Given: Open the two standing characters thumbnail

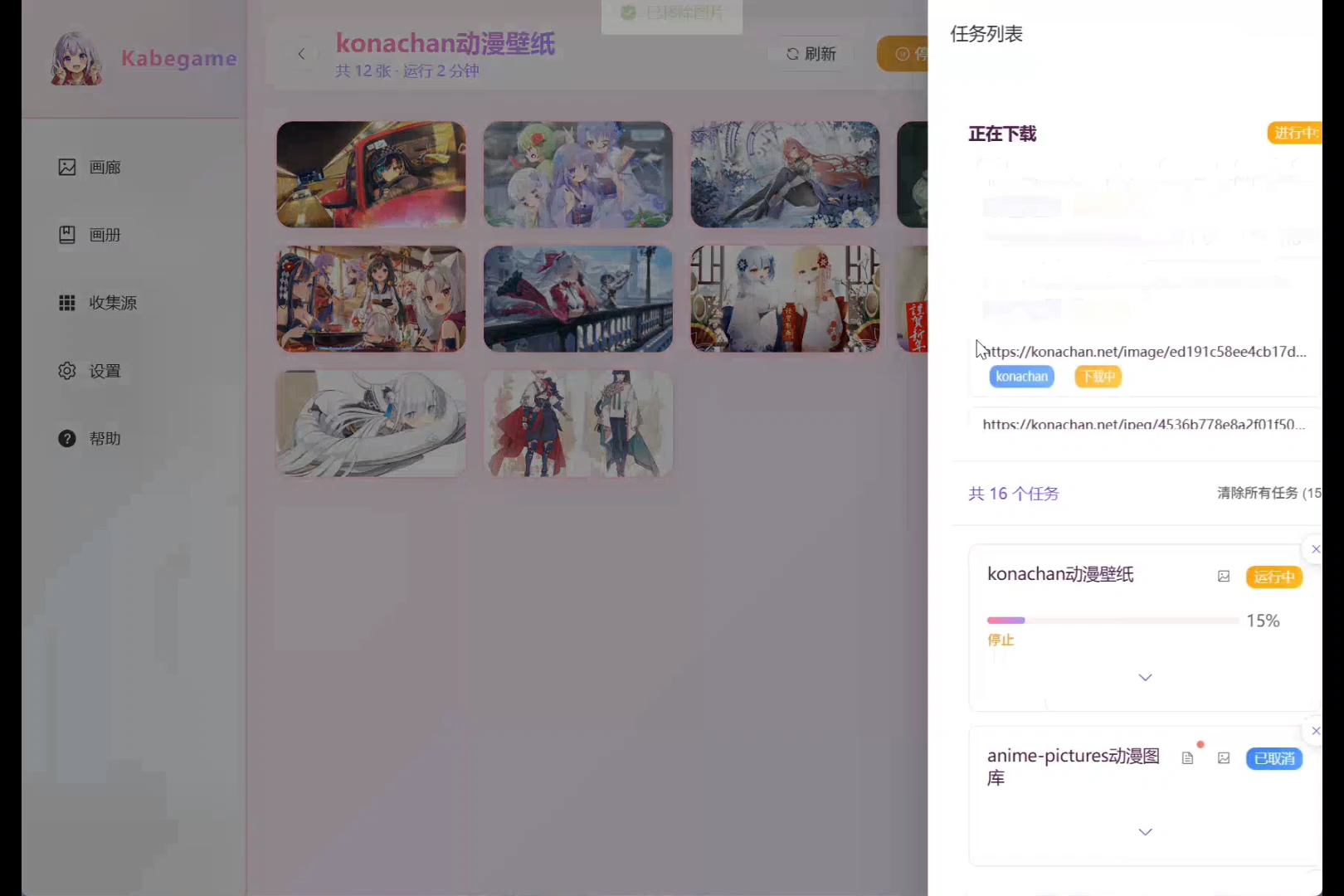Looking at the screenshot, I should (578, 423).
